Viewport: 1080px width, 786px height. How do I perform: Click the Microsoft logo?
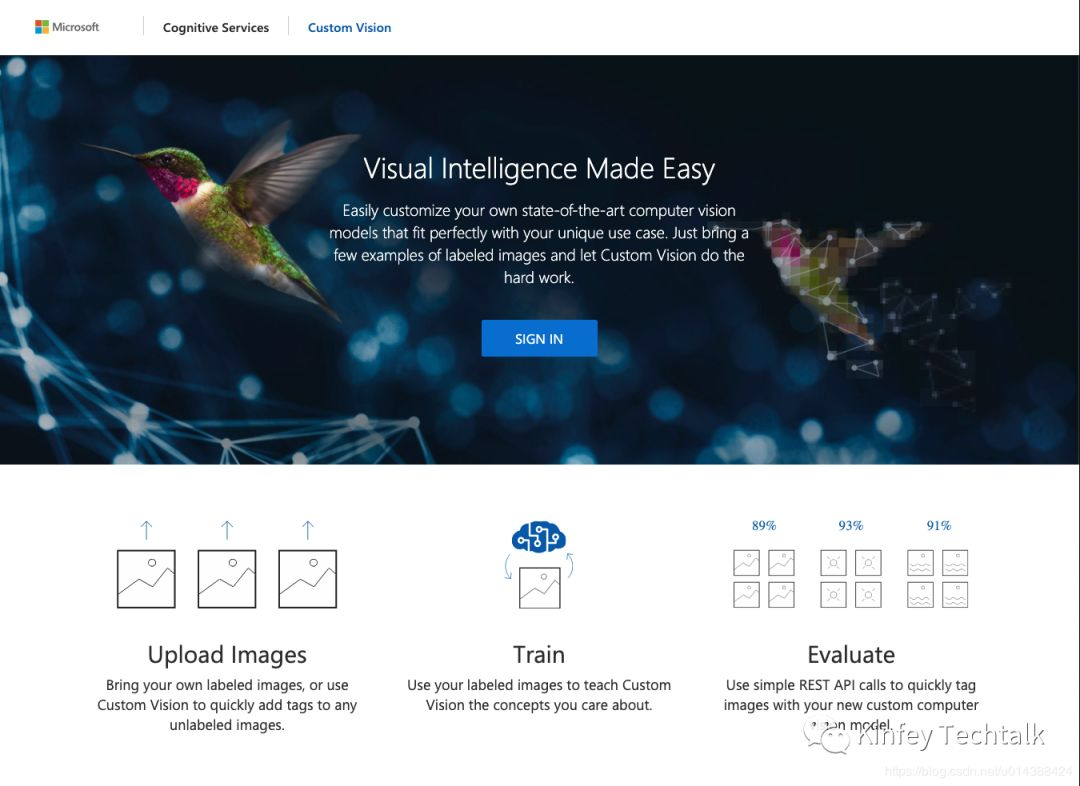(x=67, y=27)
